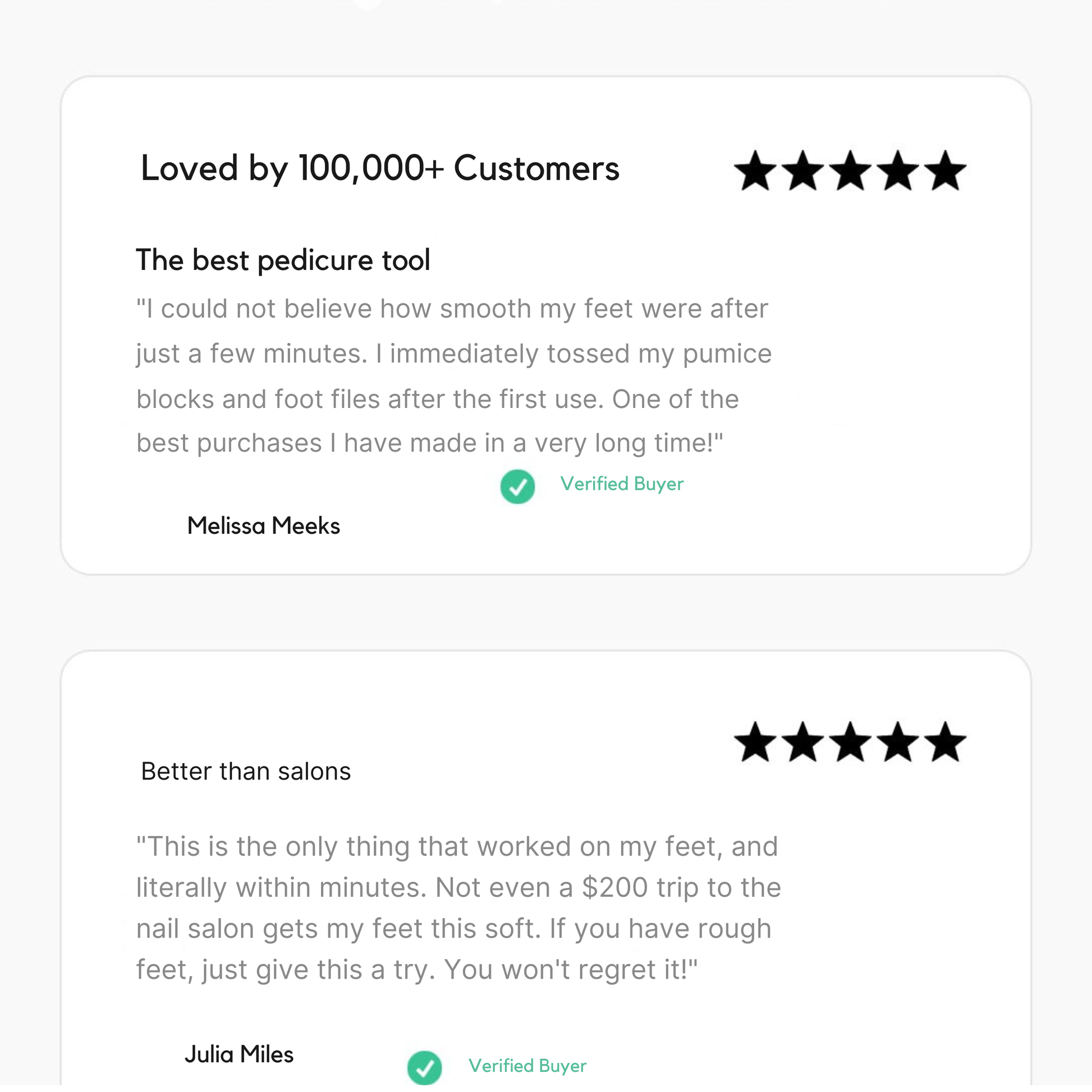
Task: Click fifth star in the top review rating
Action: point(946,171)
